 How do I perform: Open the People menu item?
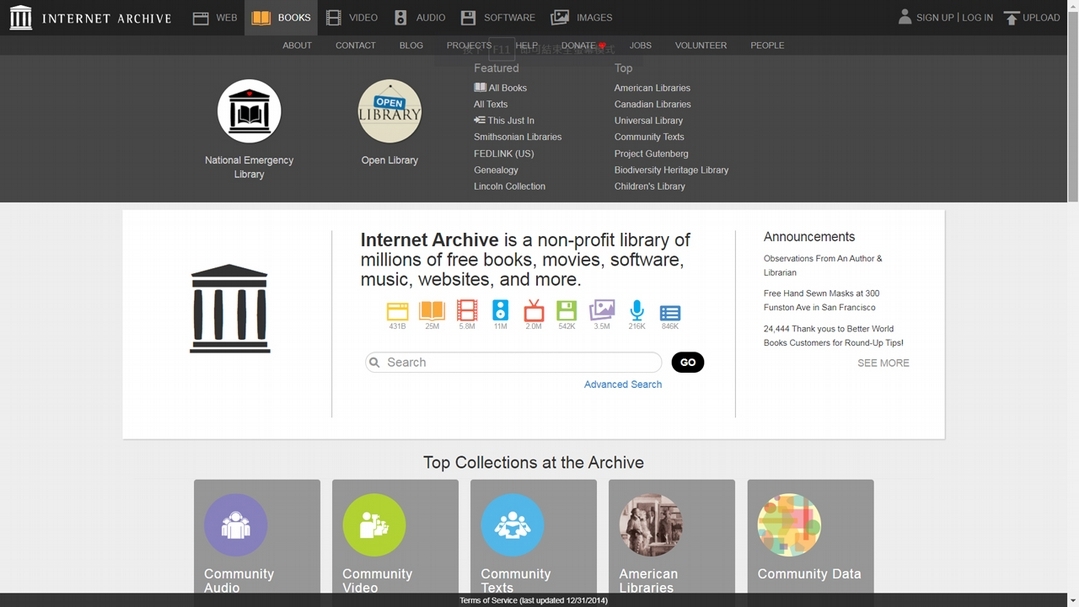tap(767, 45)
